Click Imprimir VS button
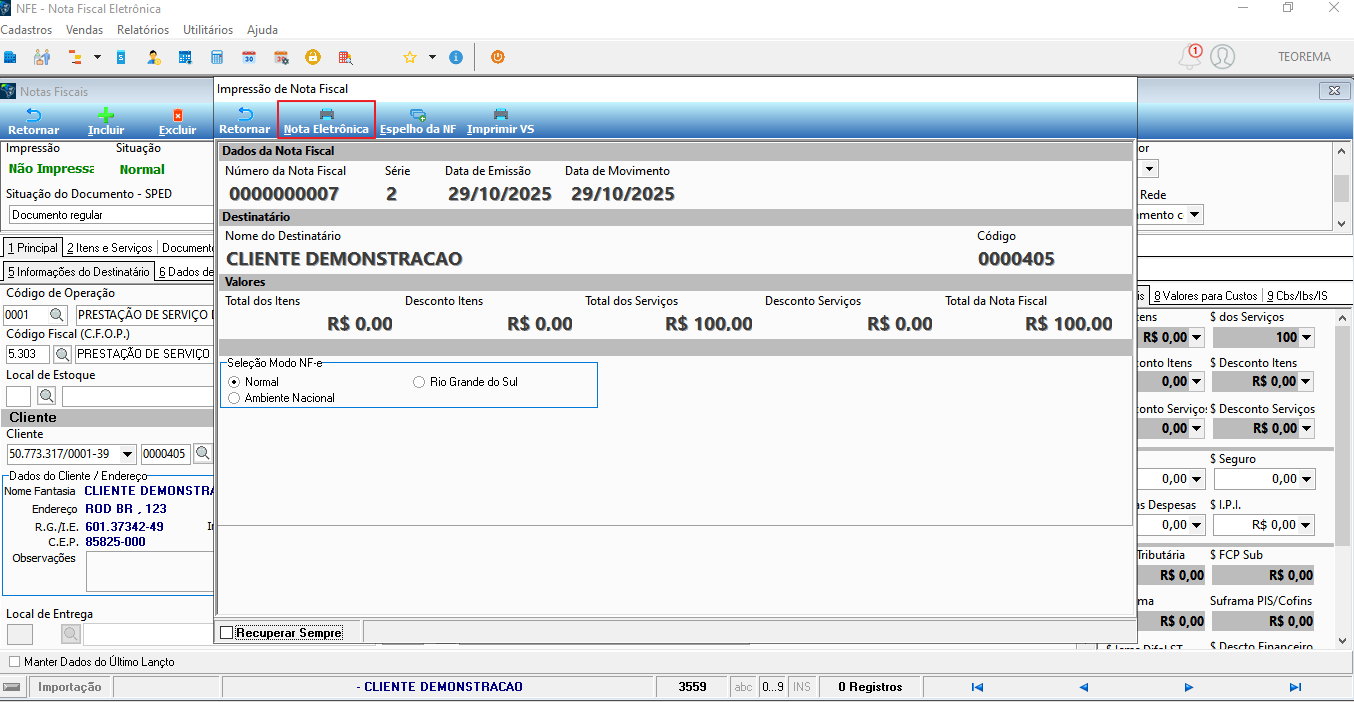The image size is (1354, 702). click(x=501, y=121)
